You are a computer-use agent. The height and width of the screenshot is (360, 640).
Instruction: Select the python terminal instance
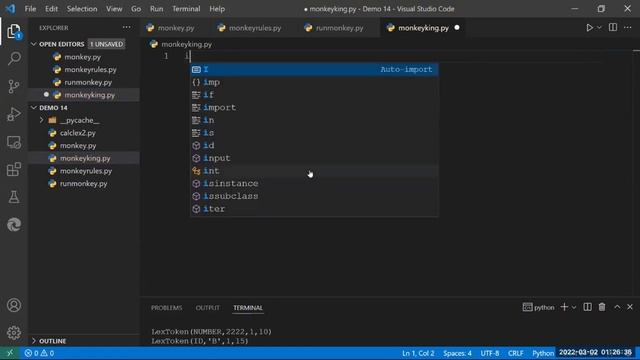[538, 307]
